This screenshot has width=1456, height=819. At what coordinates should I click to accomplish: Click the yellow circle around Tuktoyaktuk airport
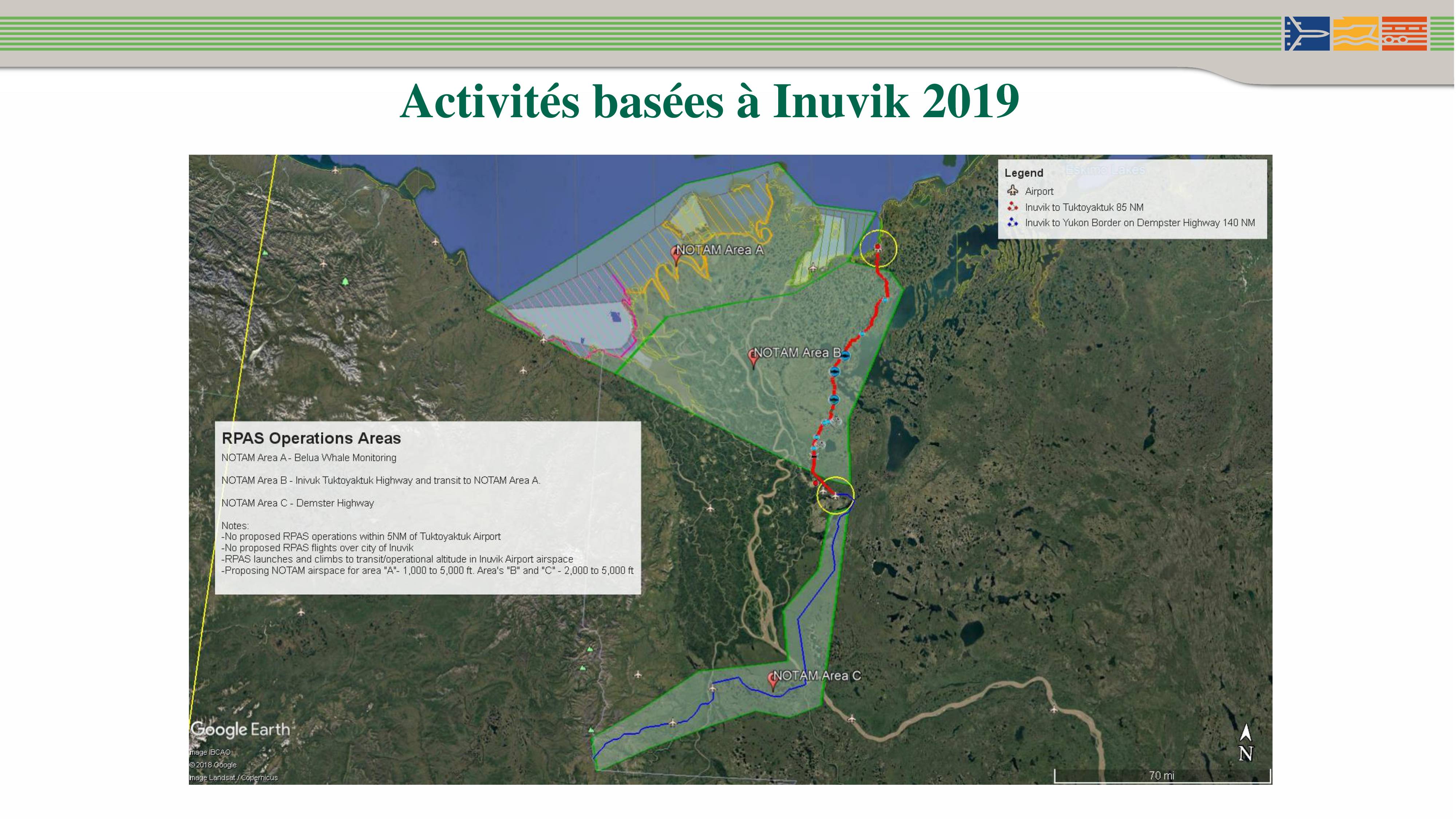tap(878, 248)
